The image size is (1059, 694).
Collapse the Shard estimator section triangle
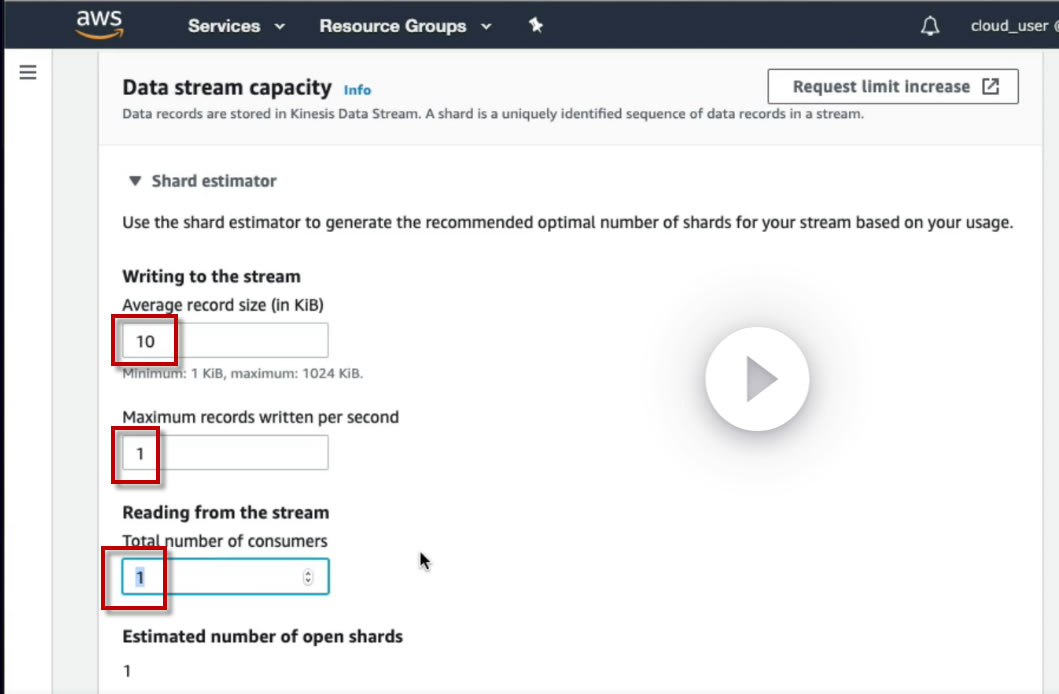click(x=135, y=181)
